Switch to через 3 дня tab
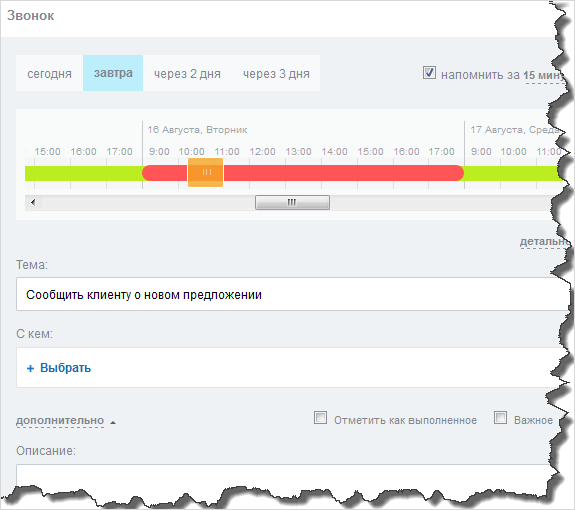575x510 pixels. pos(276,73)
